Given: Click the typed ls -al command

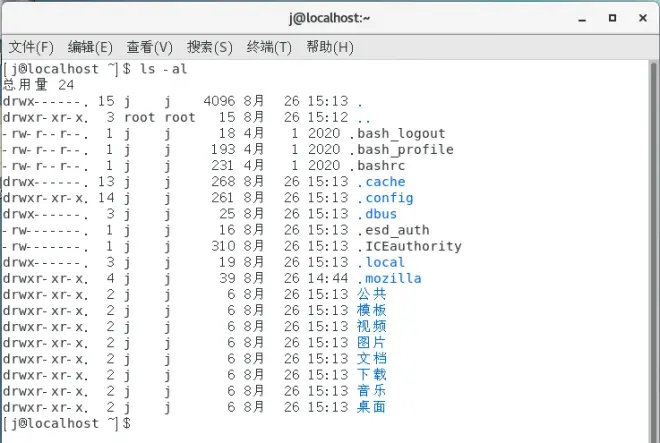Looking at the screenshot, I should tap(164, 69).
